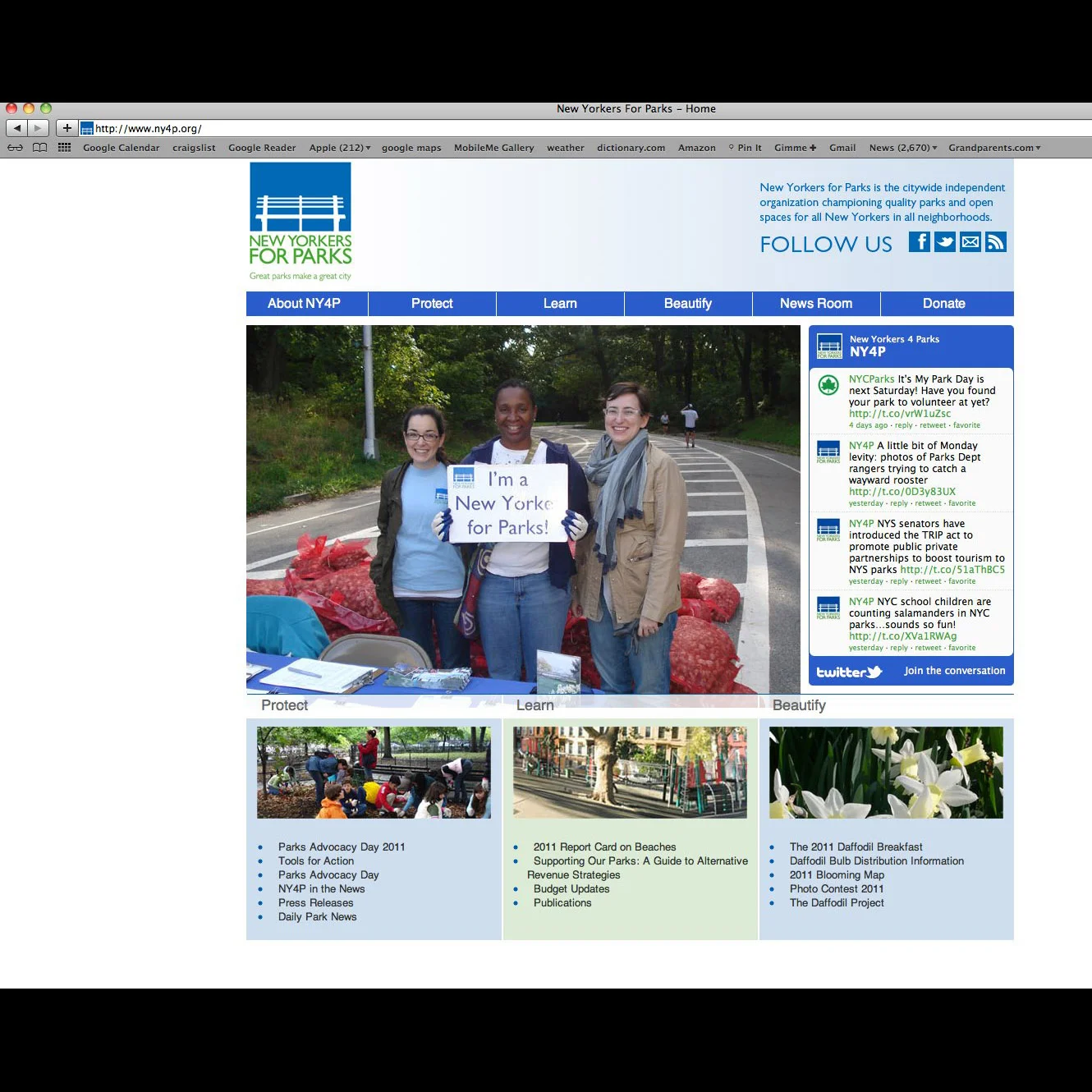
Task: Click the Gimme bookmark
Action: pyautogui.click(x=796, y=148)
